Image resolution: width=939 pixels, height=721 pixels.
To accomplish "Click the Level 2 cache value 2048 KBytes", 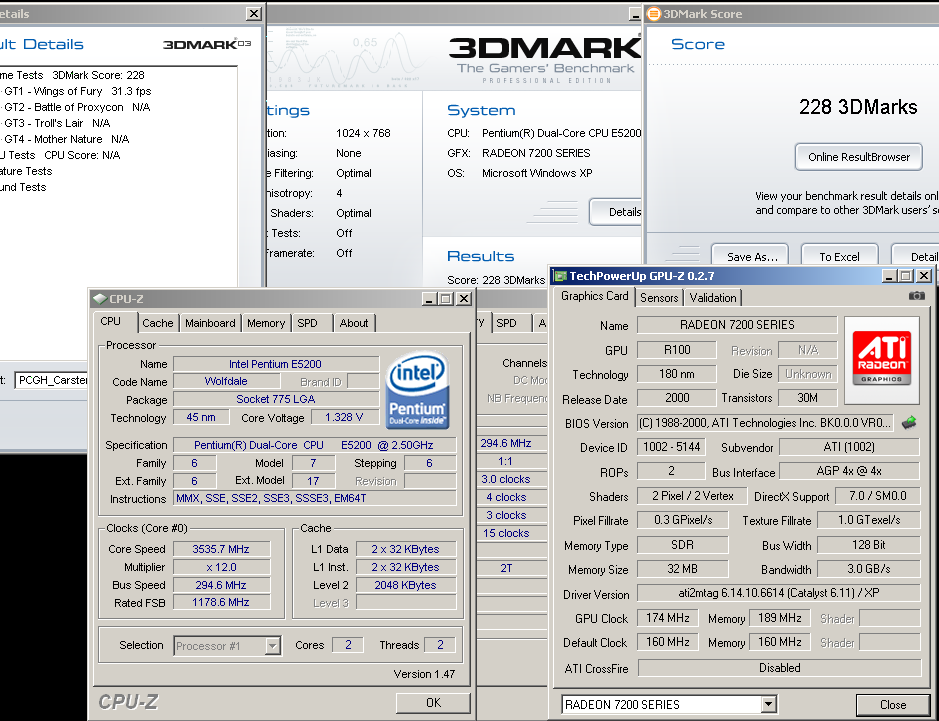I will click(x=405, y=585).
